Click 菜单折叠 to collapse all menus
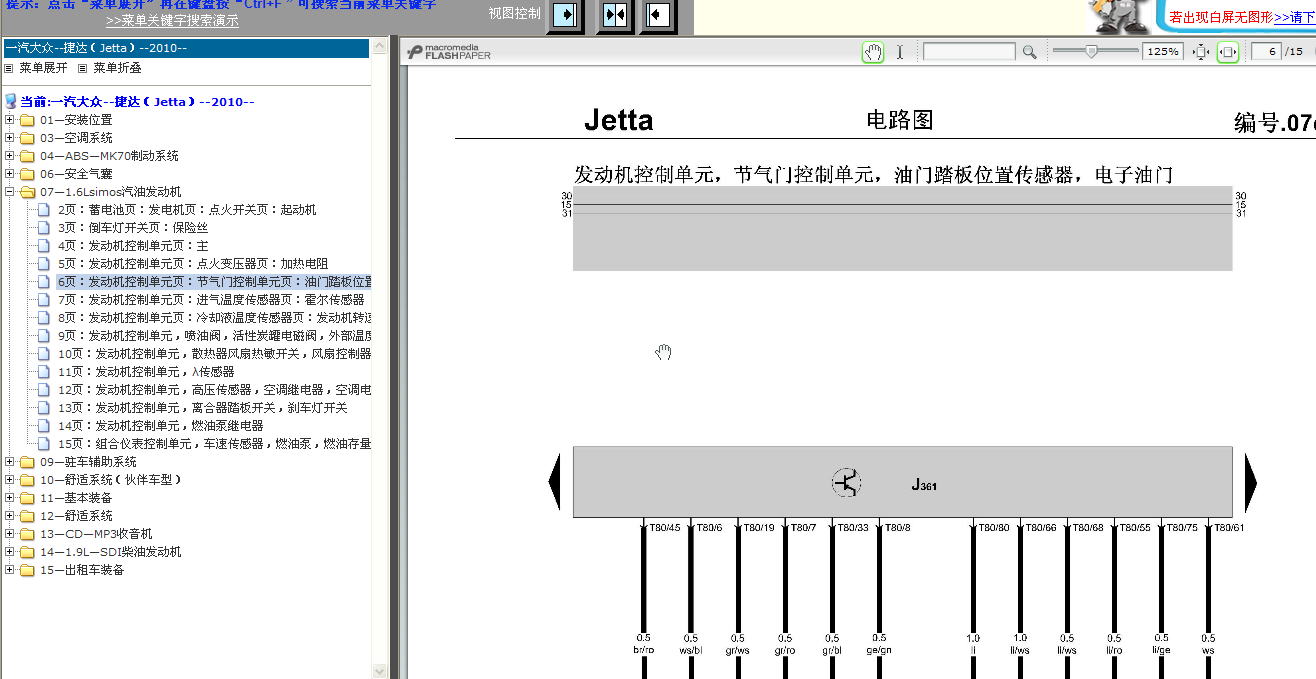1316x679 pixels. point(117,68)
